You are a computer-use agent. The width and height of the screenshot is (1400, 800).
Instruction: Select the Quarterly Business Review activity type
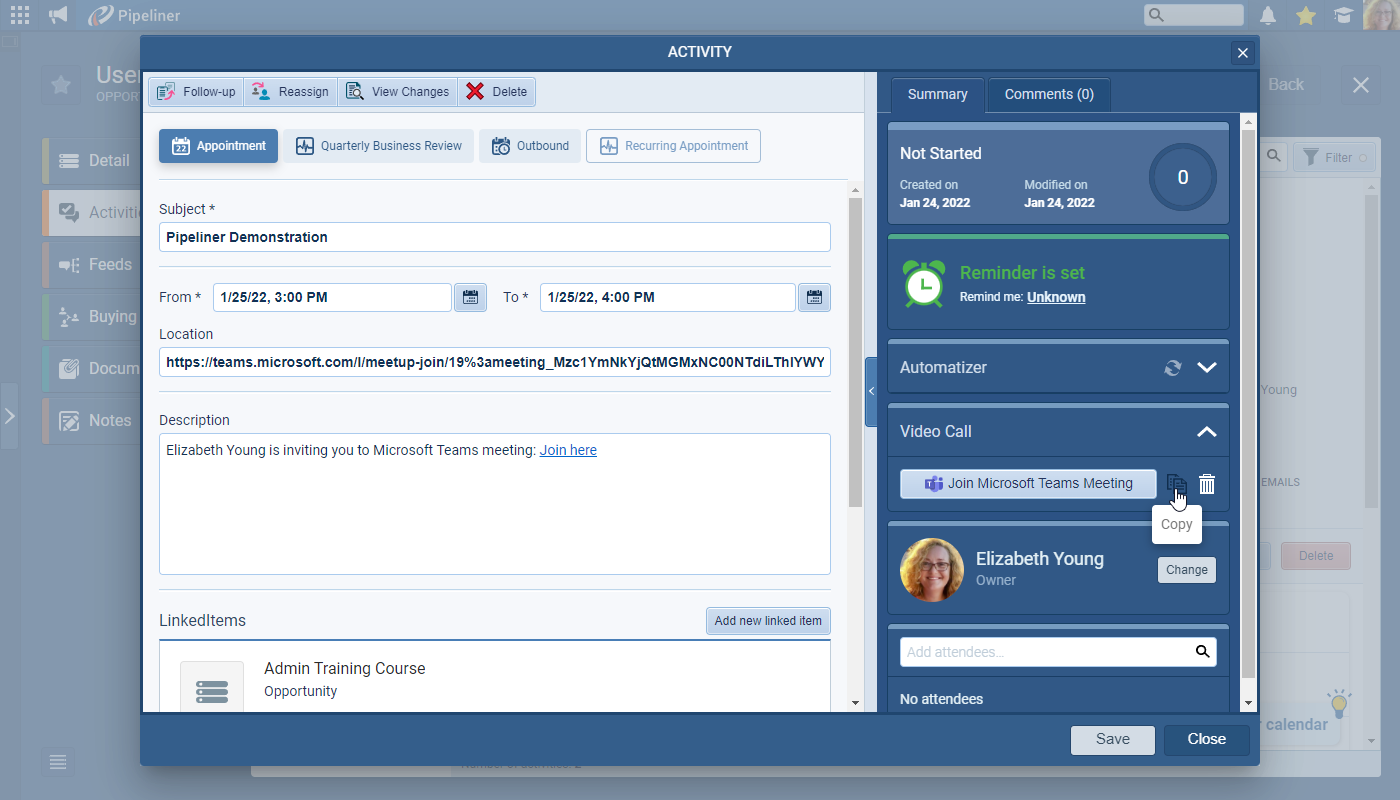tap(378, 146)
